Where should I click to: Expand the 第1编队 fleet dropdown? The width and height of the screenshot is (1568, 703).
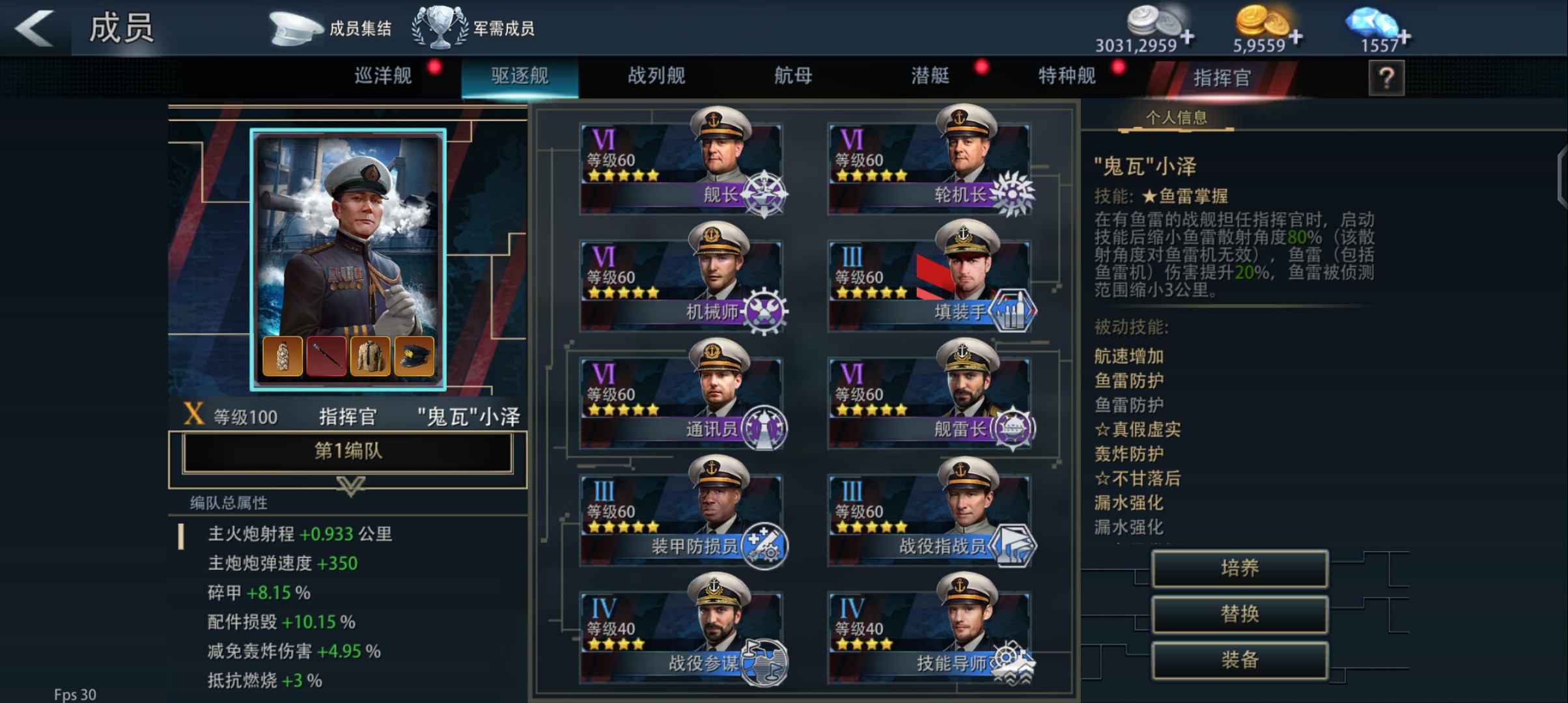click(348, 452)
